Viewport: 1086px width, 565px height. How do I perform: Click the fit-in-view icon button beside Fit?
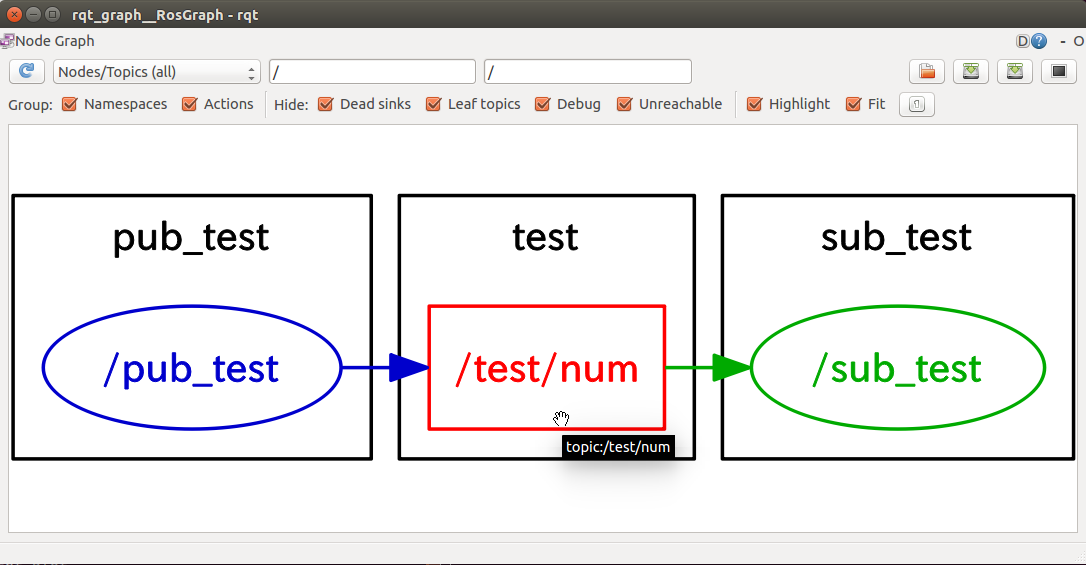pyautogui.click(x=916, y=104)
